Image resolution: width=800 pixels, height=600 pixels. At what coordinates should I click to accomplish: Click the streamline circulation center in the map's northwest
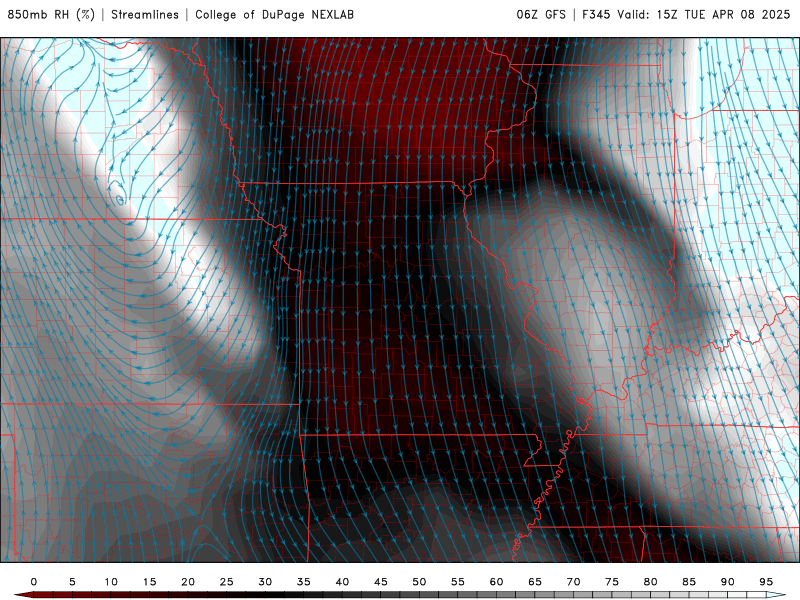pyautogui.click(x=120, y=200)
